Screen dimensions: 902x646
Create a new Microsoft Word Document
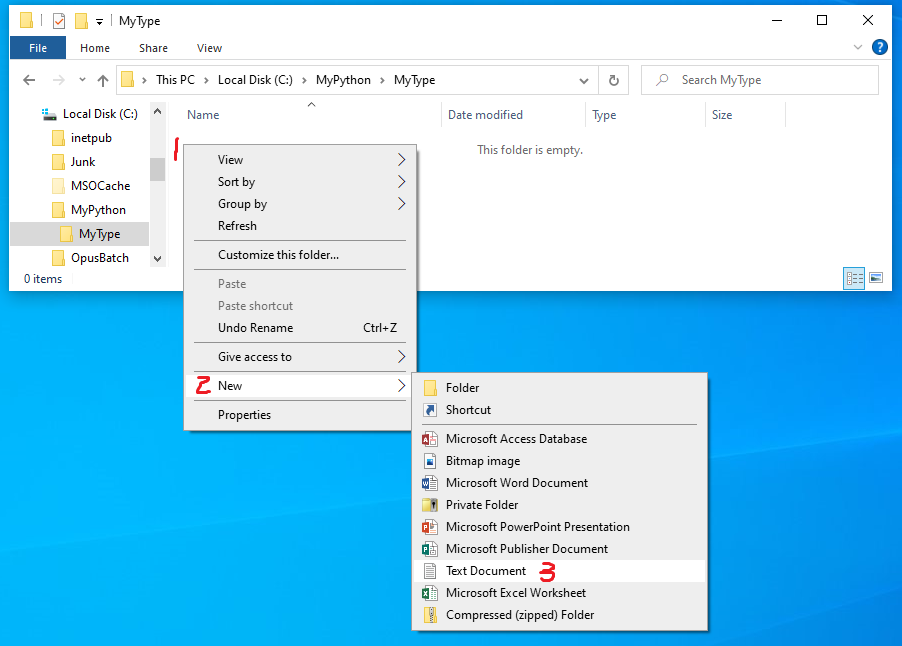click(x=516, y=483)
